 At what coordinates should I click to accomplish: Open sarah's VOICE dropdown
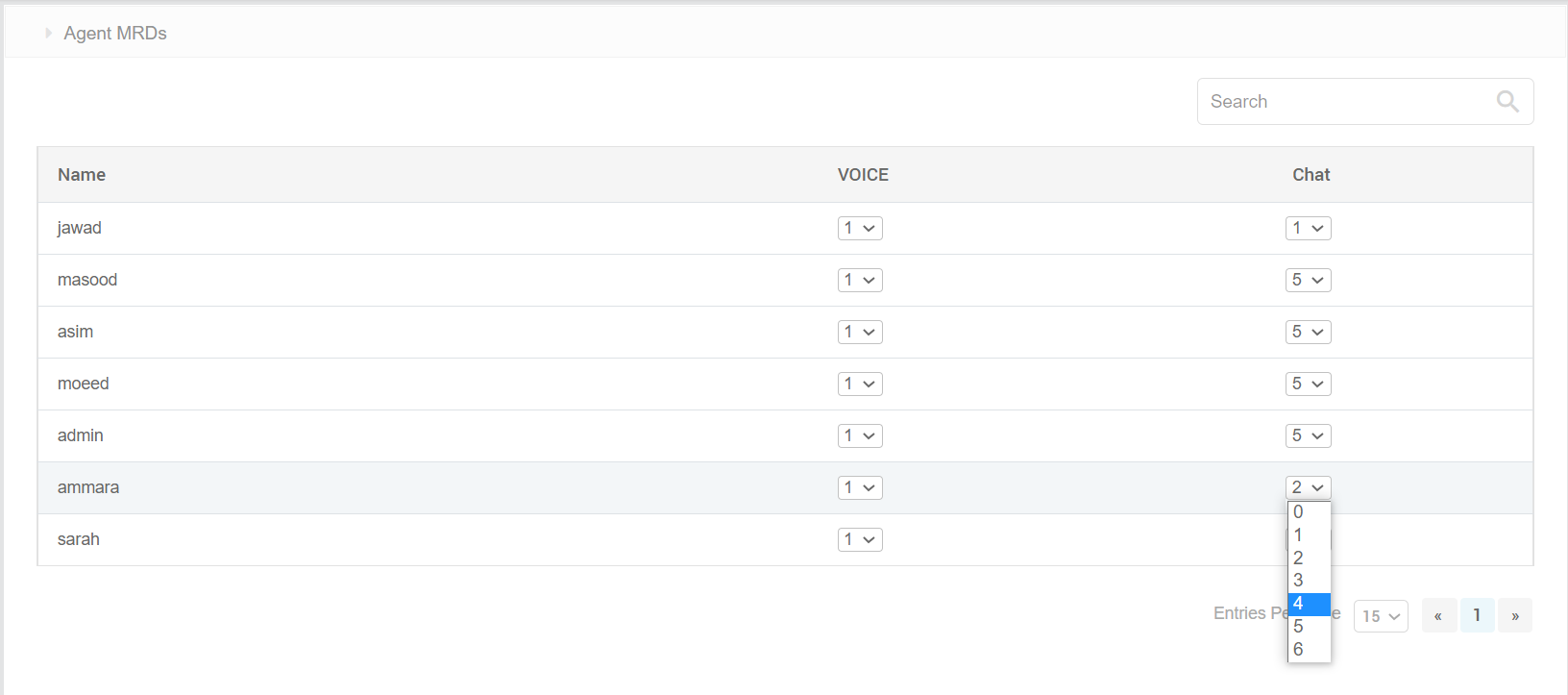coord(860,539)
